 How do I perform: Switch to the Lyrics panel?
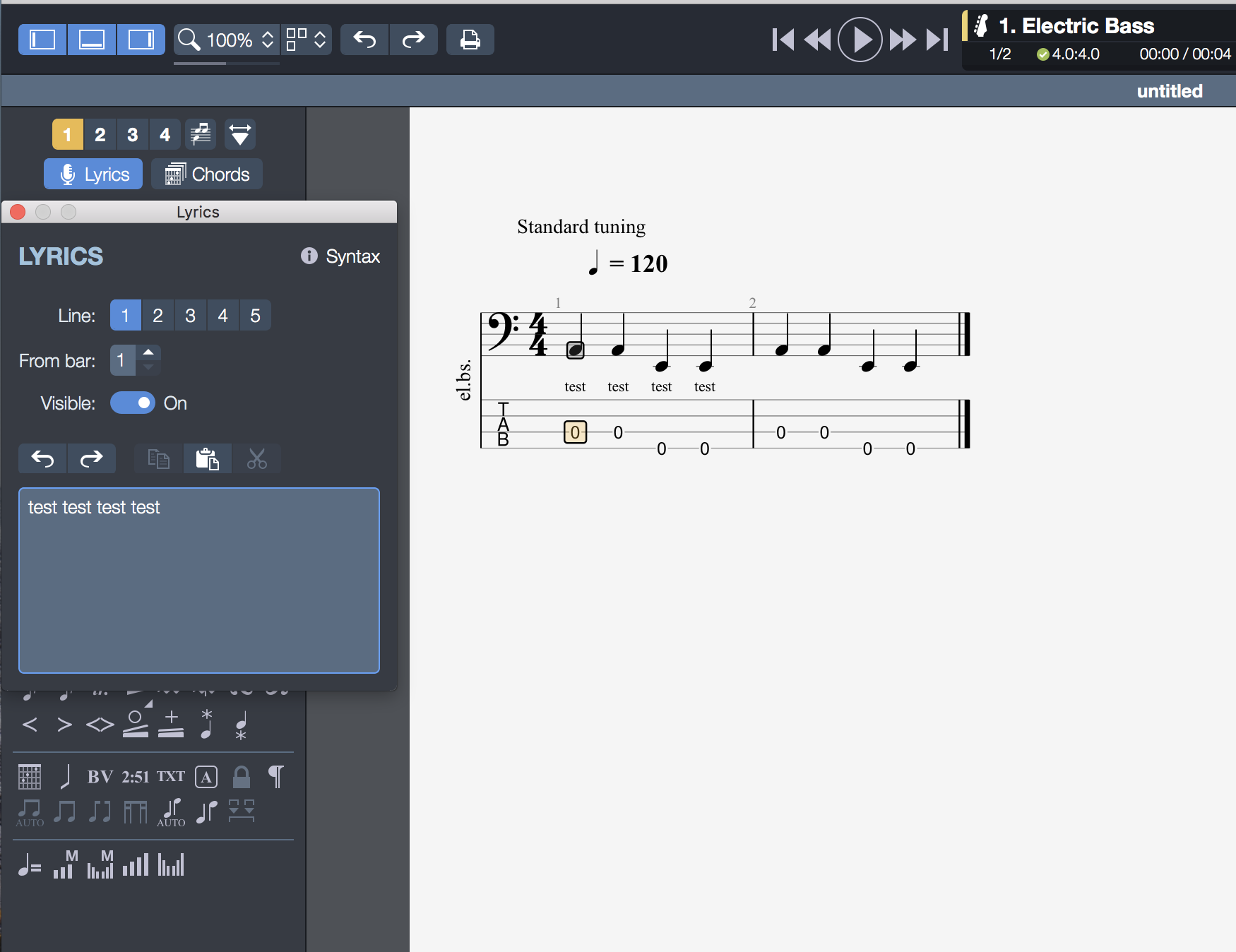93,174
